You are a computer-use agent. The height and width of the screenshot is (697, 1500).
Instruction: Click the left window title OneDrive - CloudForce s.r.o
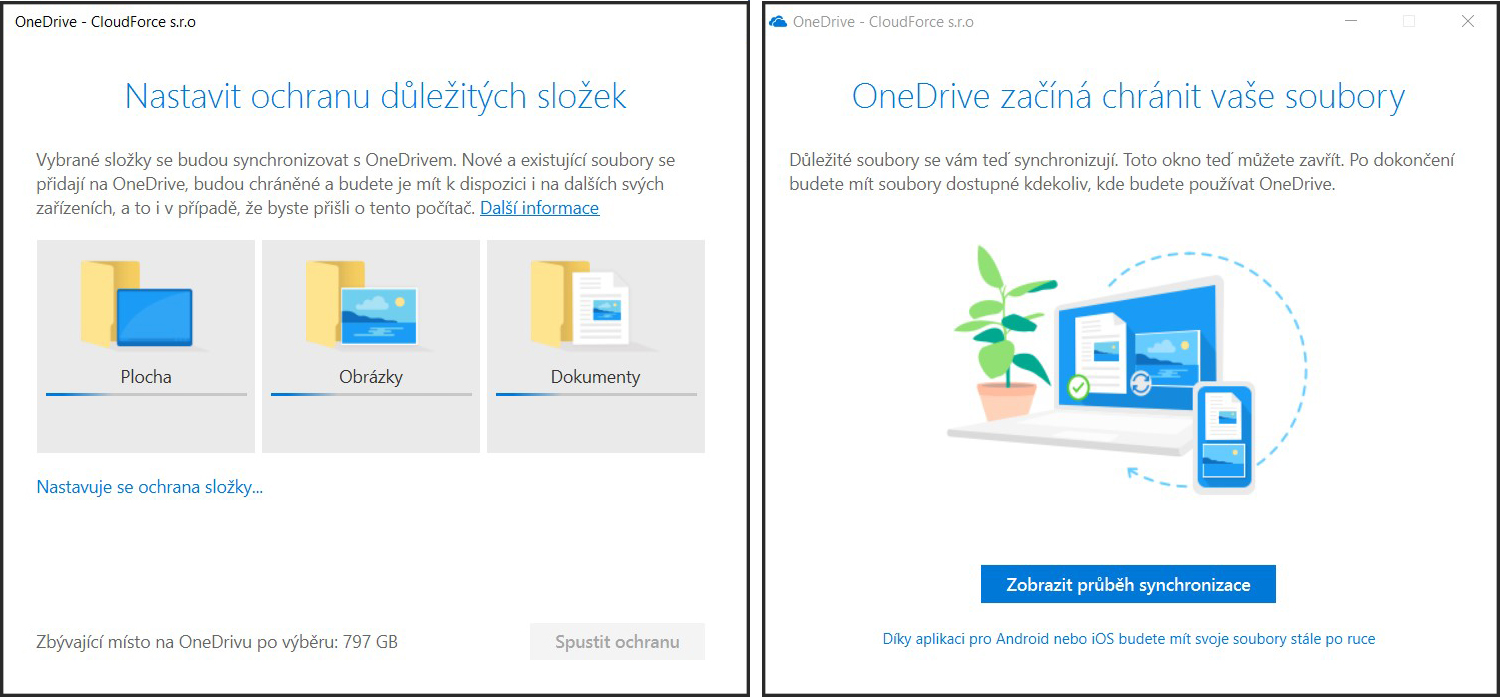click(x=105, y=21)
